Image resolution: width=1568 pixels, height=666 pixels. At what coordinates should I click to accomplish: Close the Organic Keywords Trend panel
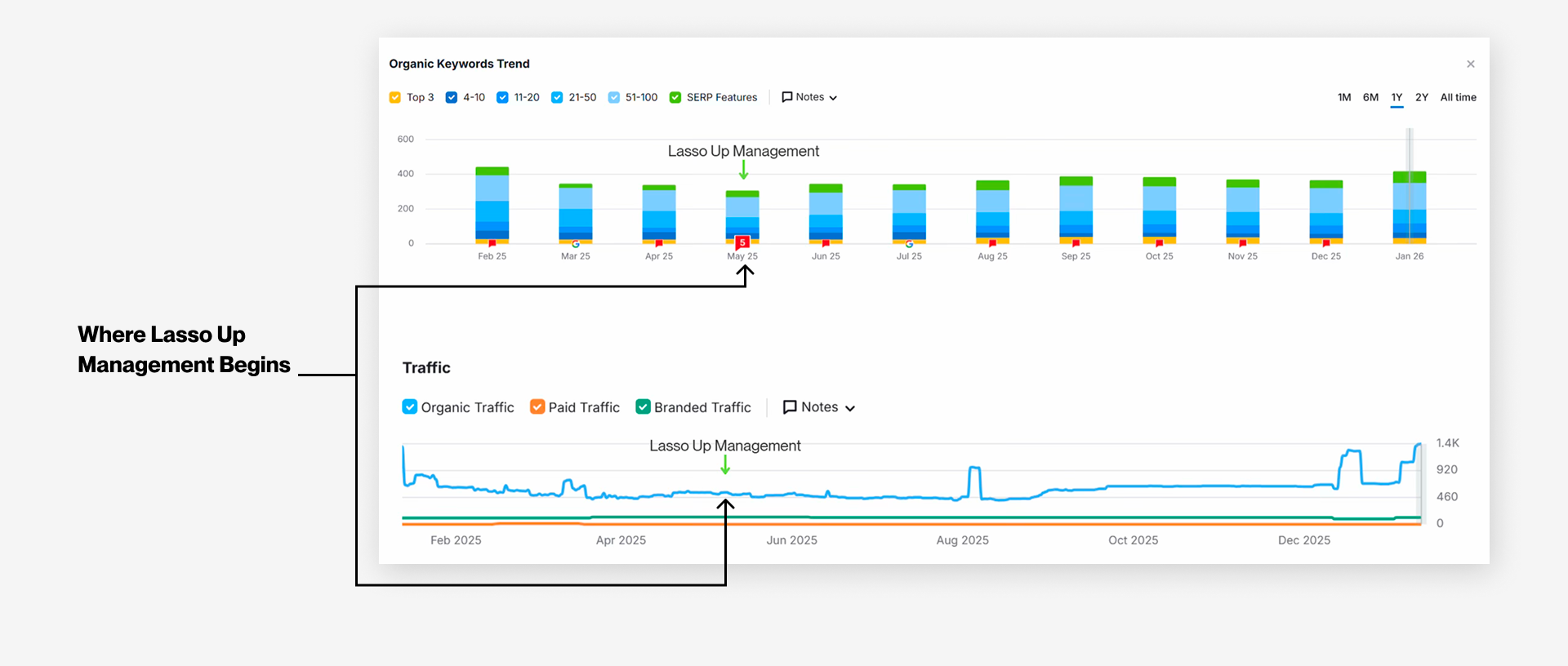pos(1470,64)
